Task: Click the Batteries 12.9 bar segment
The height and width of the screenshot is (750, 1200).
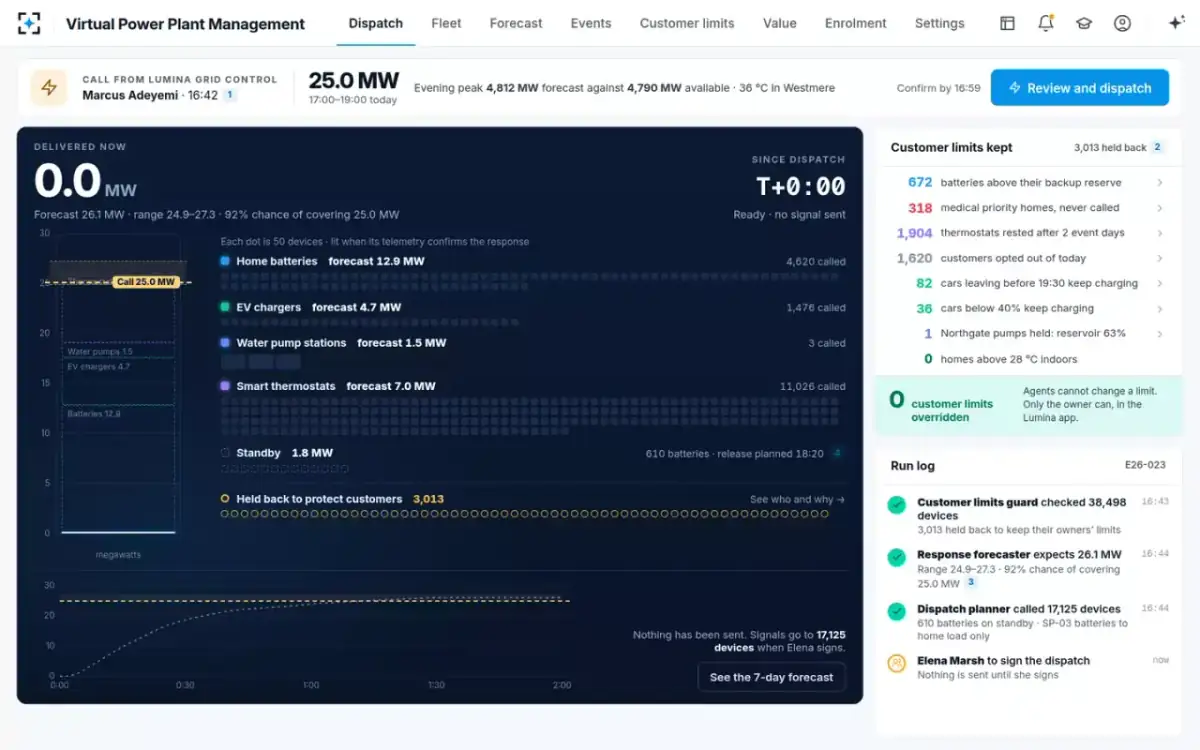Action: pyautogui.click(x=118, y=467)
